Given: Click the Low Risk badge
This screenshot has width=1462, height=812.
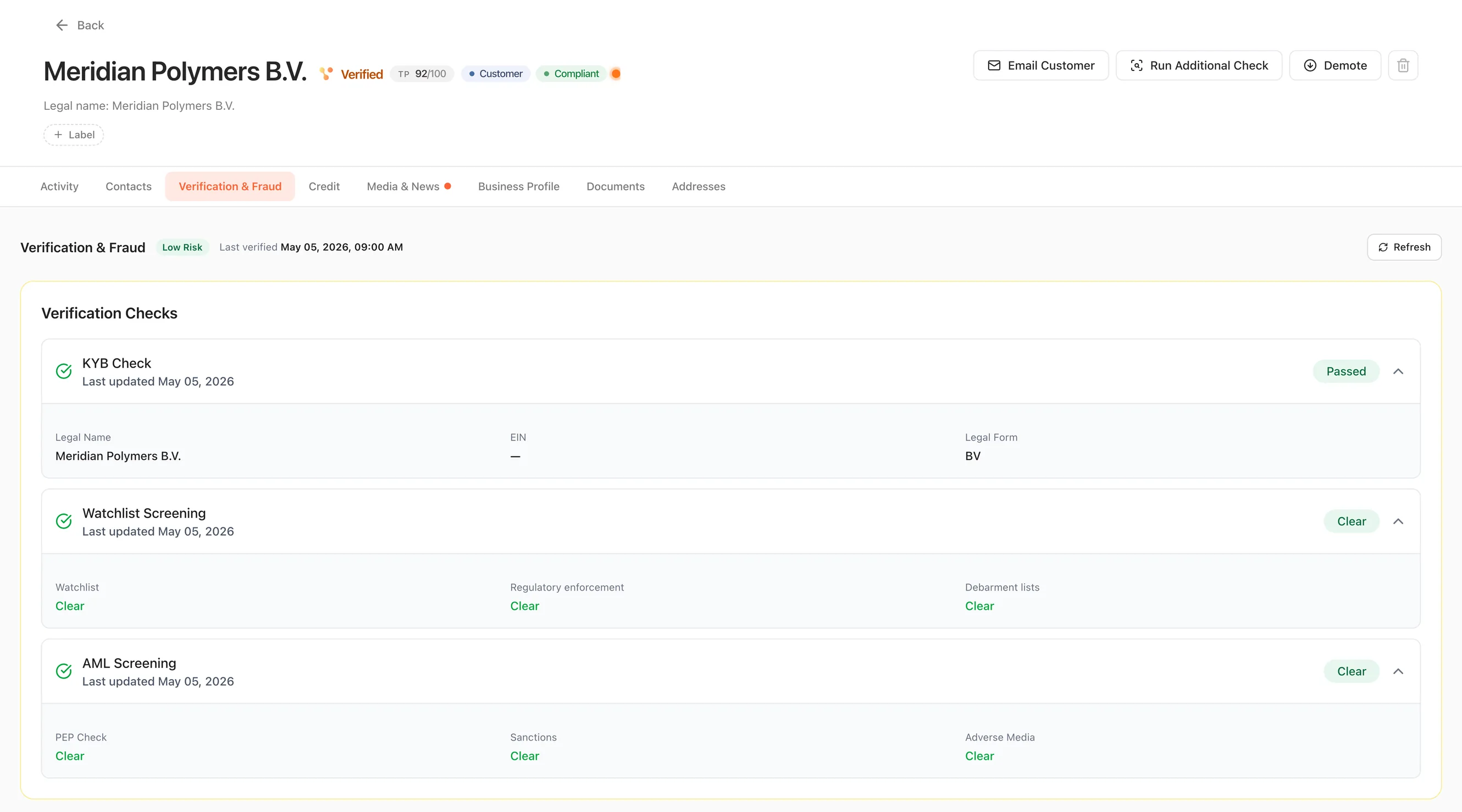Looking at the screenshot, I should [x=182, y=247].
